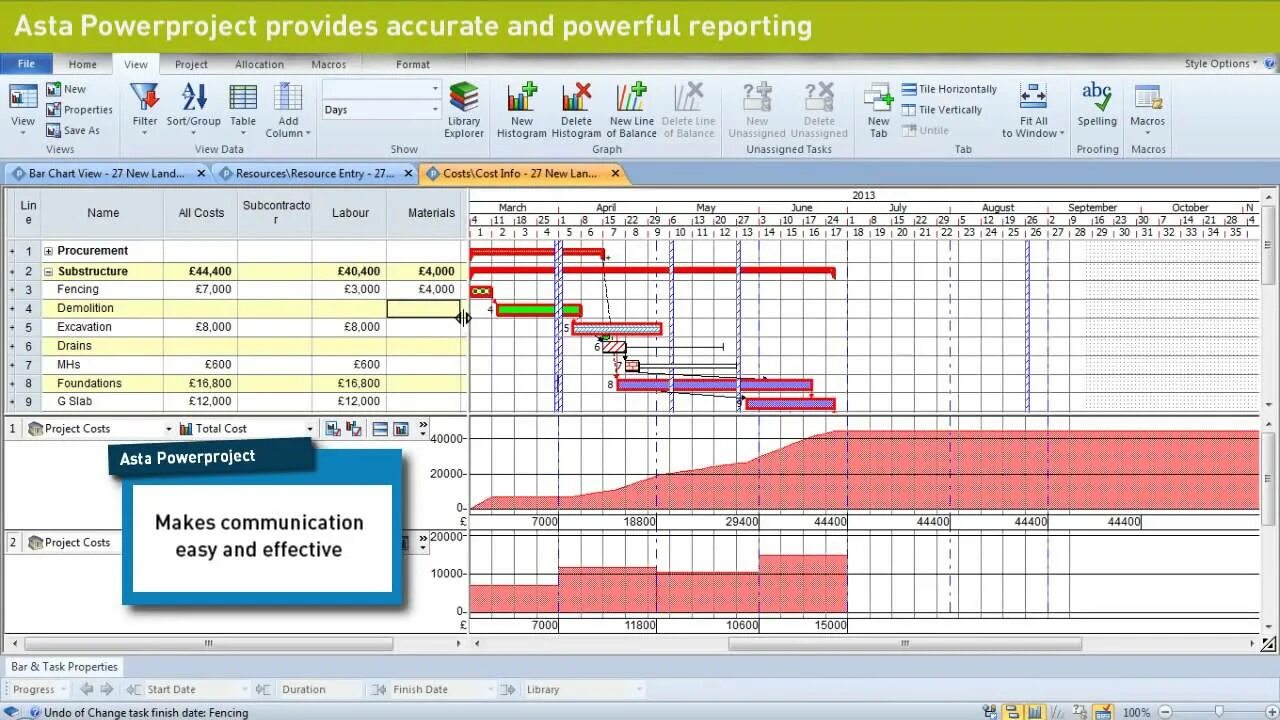Click the Labour column header

pyautogui.click(x=350, y=213)
